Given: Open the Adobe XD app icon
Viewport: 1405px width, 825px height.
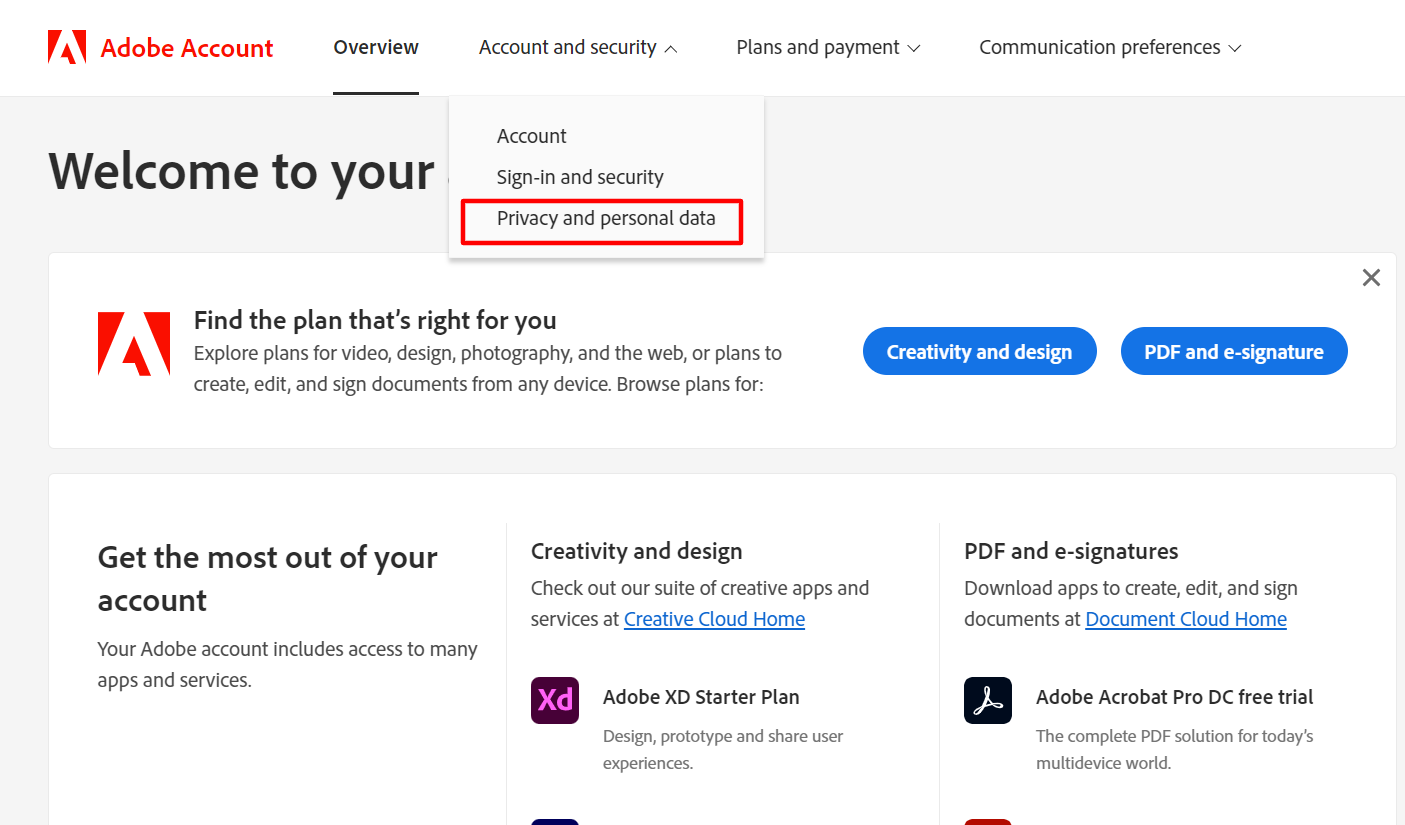Looking at the screenshot, I should tap(555, 700).
